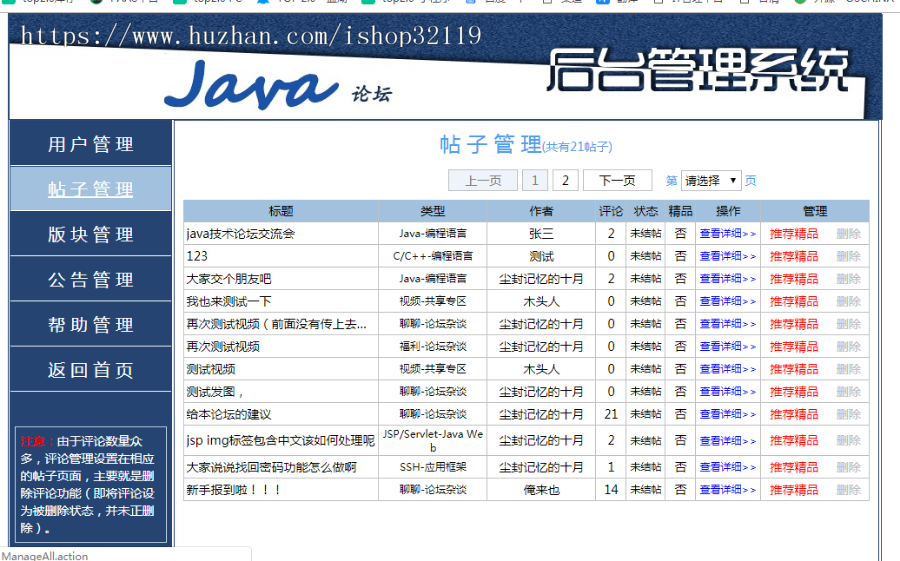Click the 评论 column header
The width and height of the screenshot is (900, 561).
coord(611,211)
